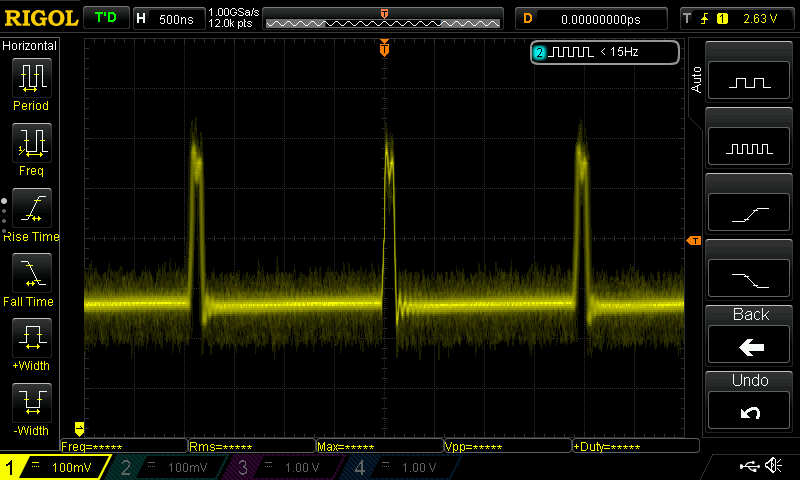
Task: Click the rising edge auto option
Action: [x=749, y=213]
